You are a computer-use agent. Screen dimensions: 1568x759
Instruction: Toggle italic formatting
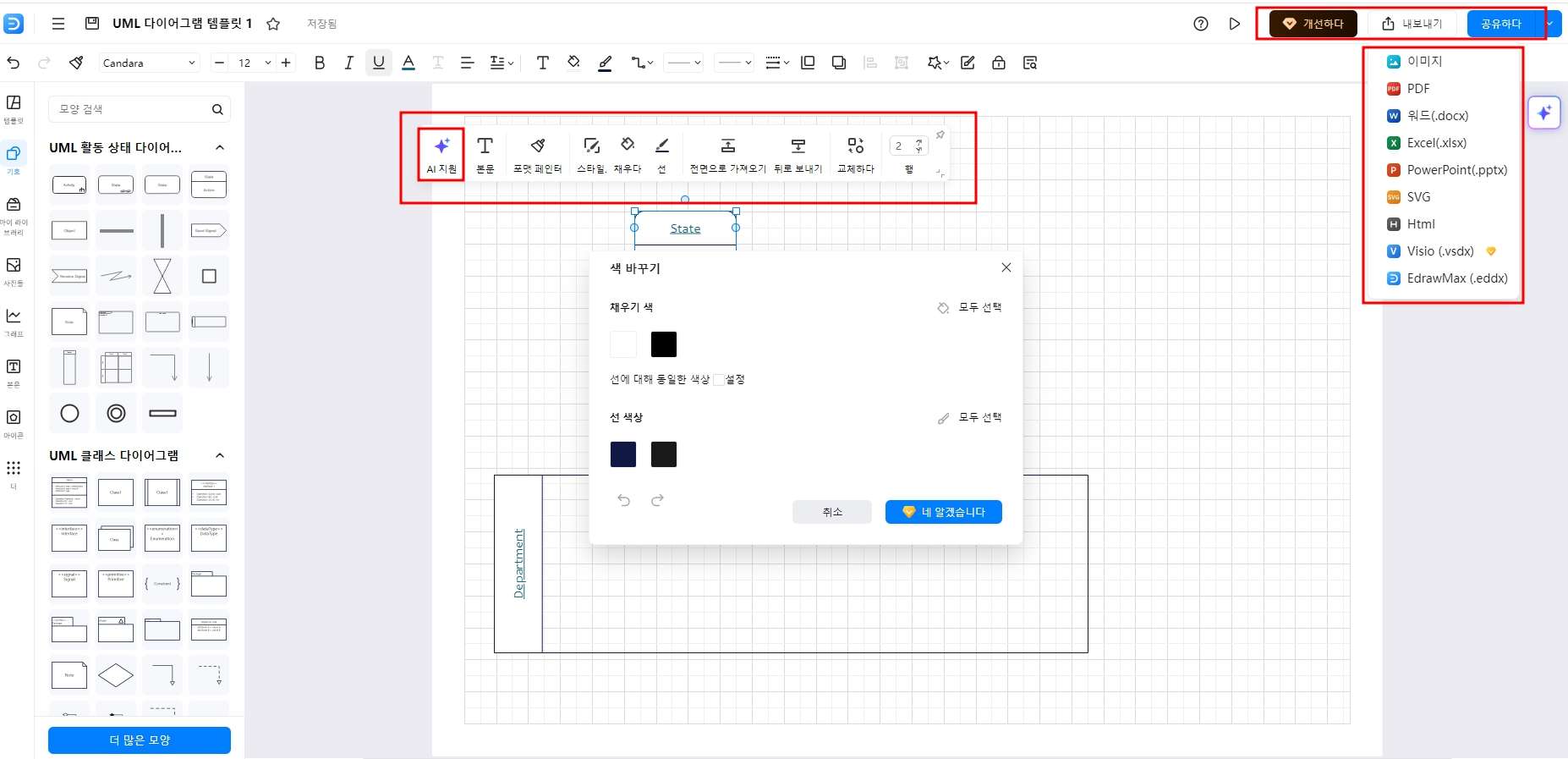pyautogui.click(x=348, y=63)
